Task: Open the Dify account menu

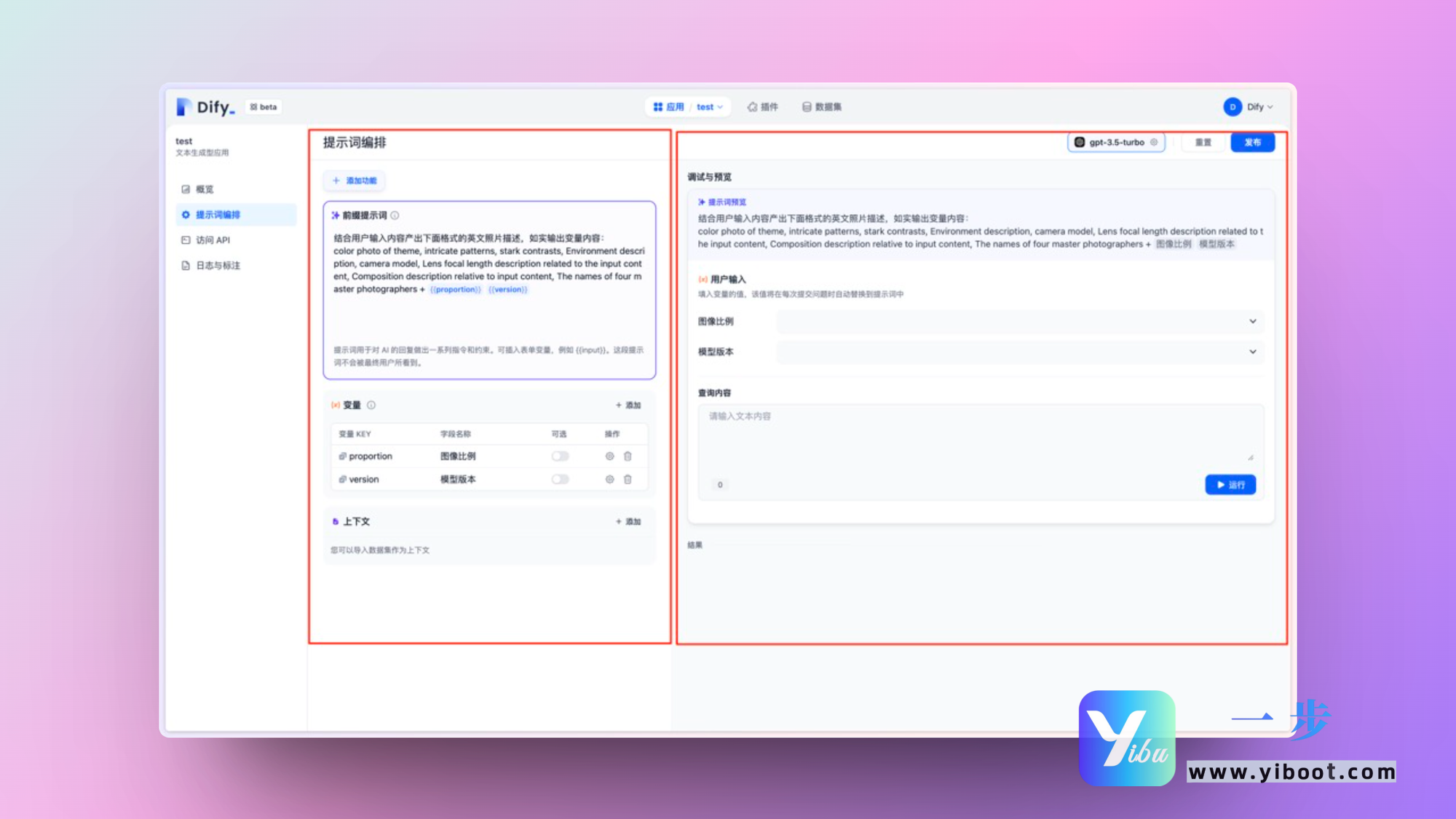Action: click(x=1249, y=107)
